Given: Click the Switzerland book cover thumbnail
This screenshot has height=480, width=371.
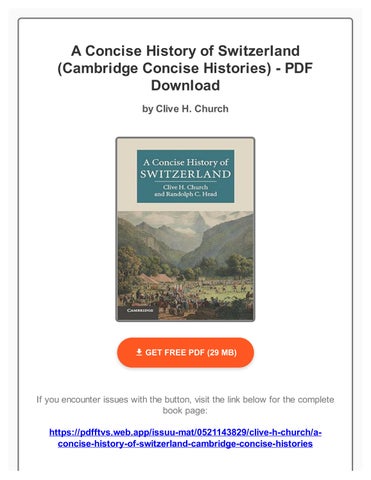Looking at the screenshot, I should pos(185,229).
